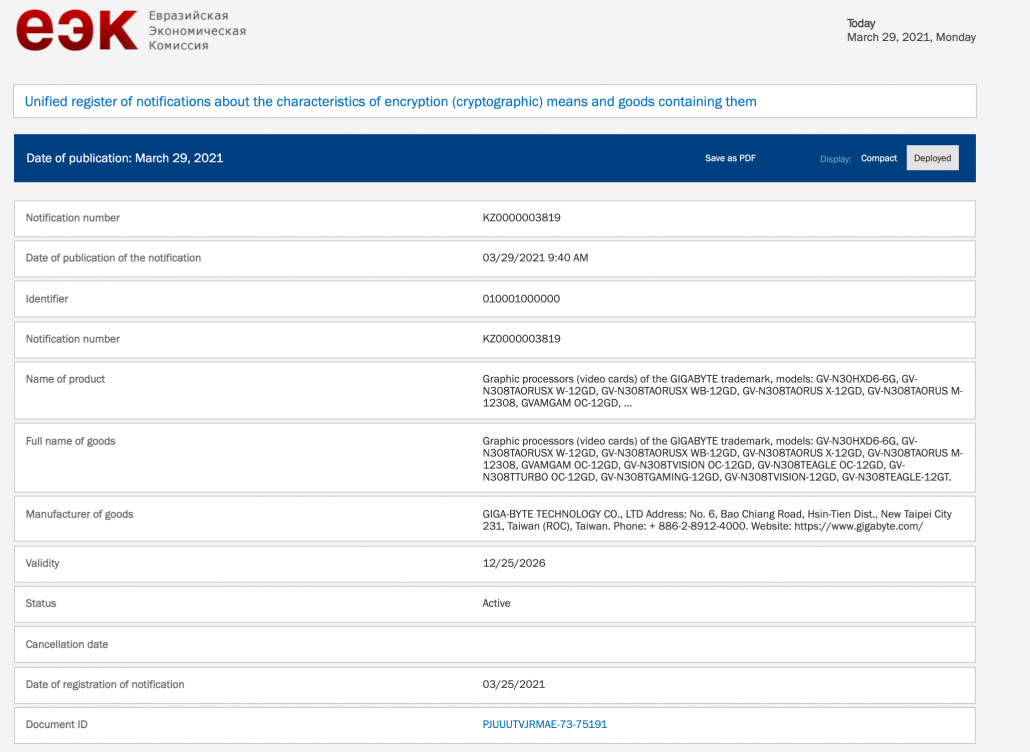Viewport: 1030px width, 752px height.
Task: Click the gigabyte.com website URL
Action: click(x=860, y=526)
